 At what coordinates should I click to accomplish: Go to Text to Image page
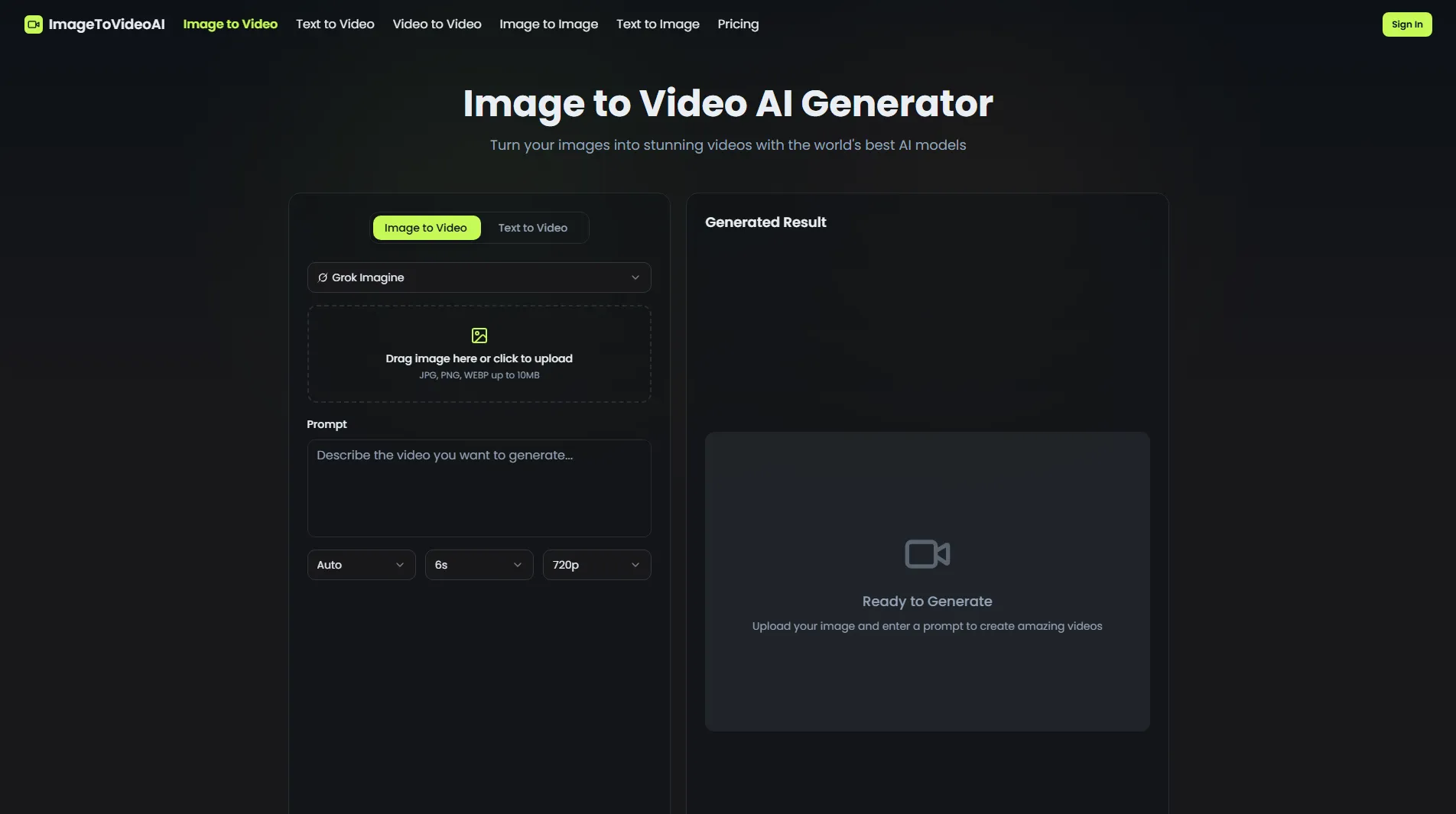(658, 24)
